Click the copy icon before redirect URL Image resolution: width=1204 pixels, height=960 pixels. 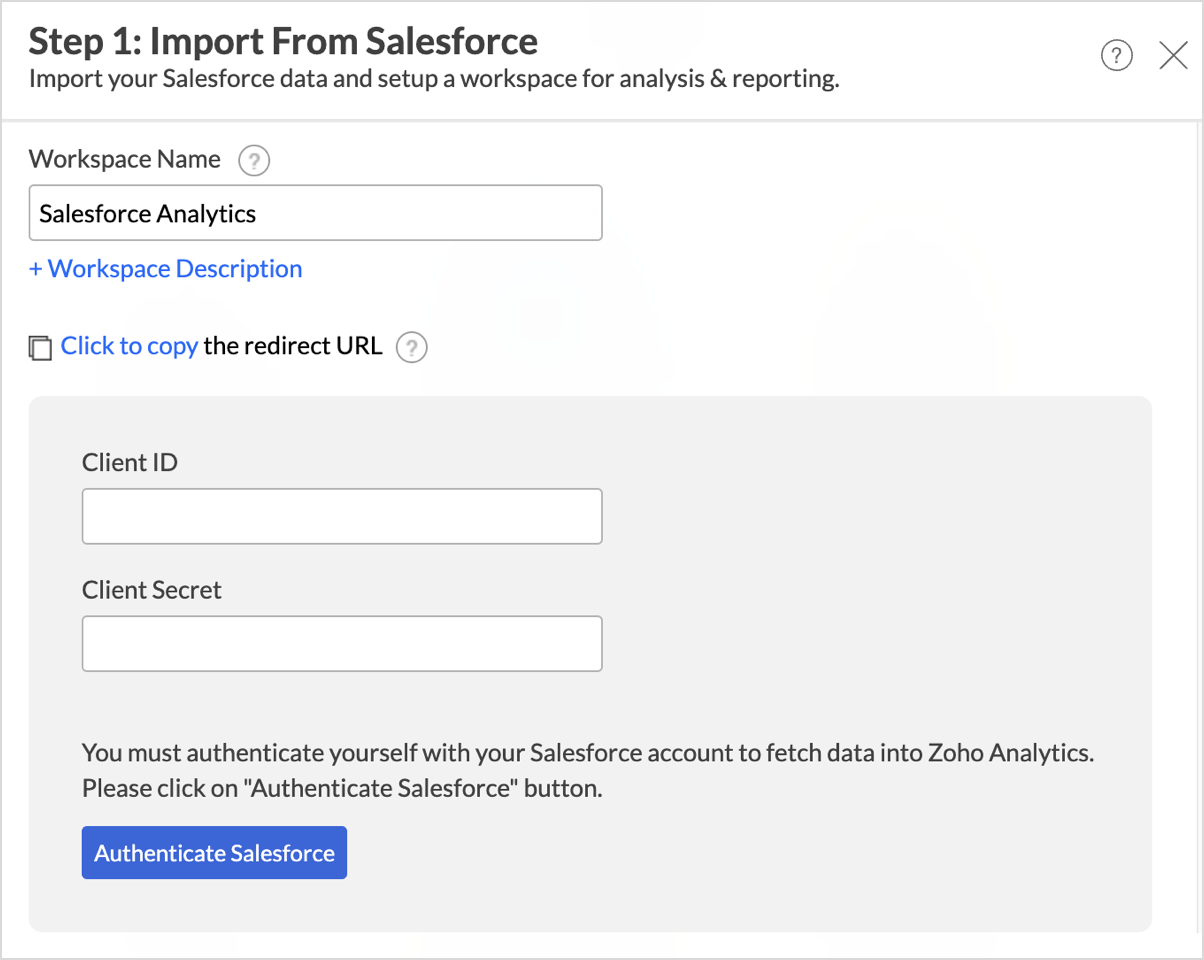pos(40,348)
